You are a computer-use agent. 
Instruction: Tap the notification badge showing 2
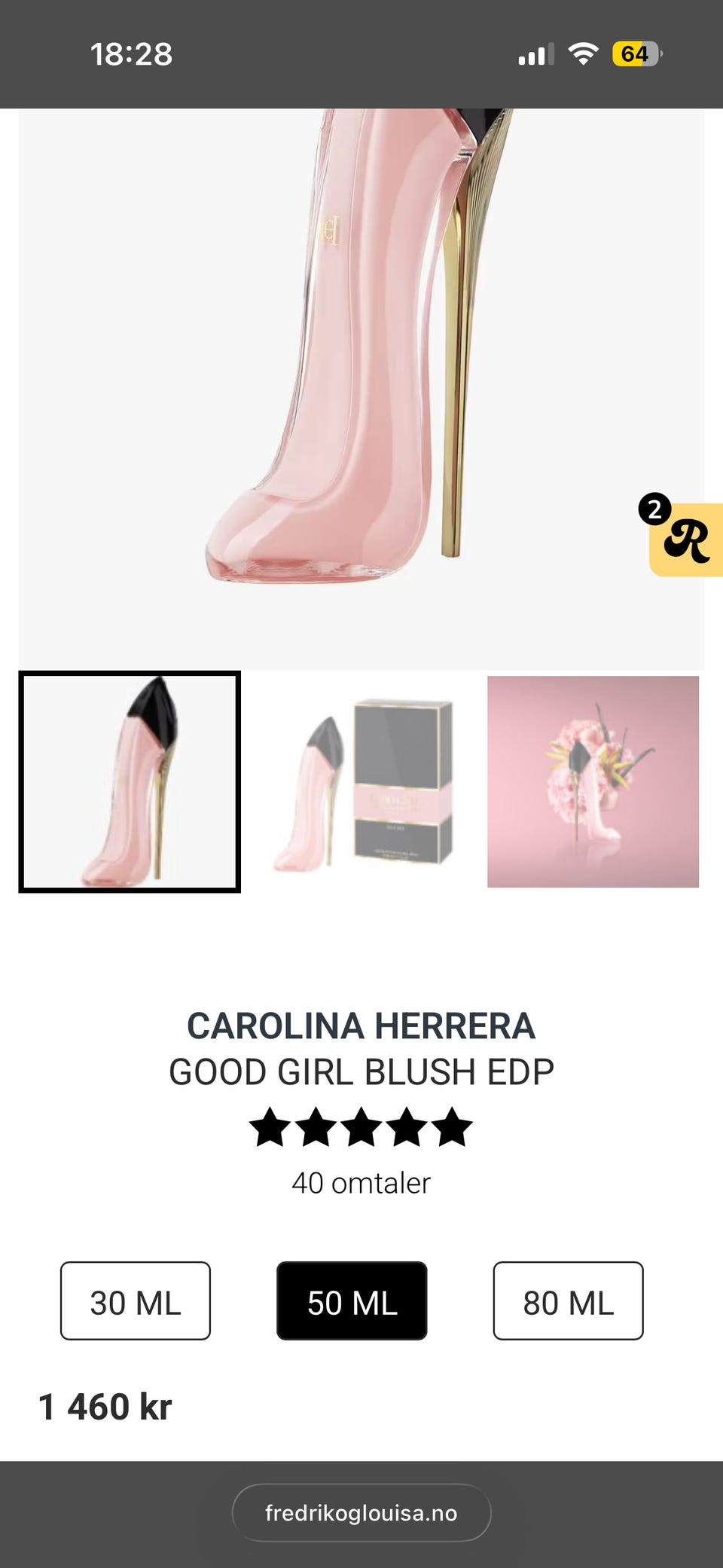tap(654, 509)
